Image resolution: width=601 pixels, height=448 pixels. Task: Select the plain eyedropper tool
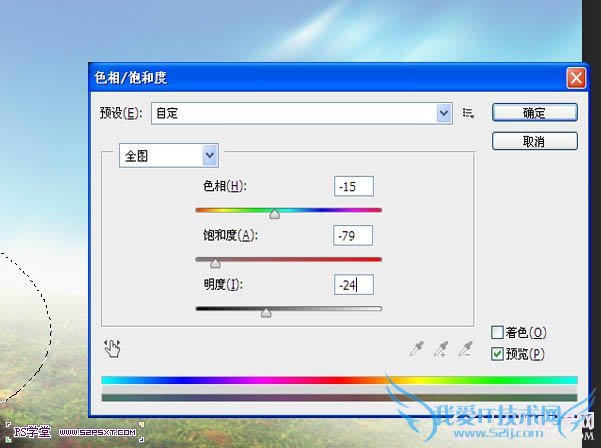tap(416, 349)
